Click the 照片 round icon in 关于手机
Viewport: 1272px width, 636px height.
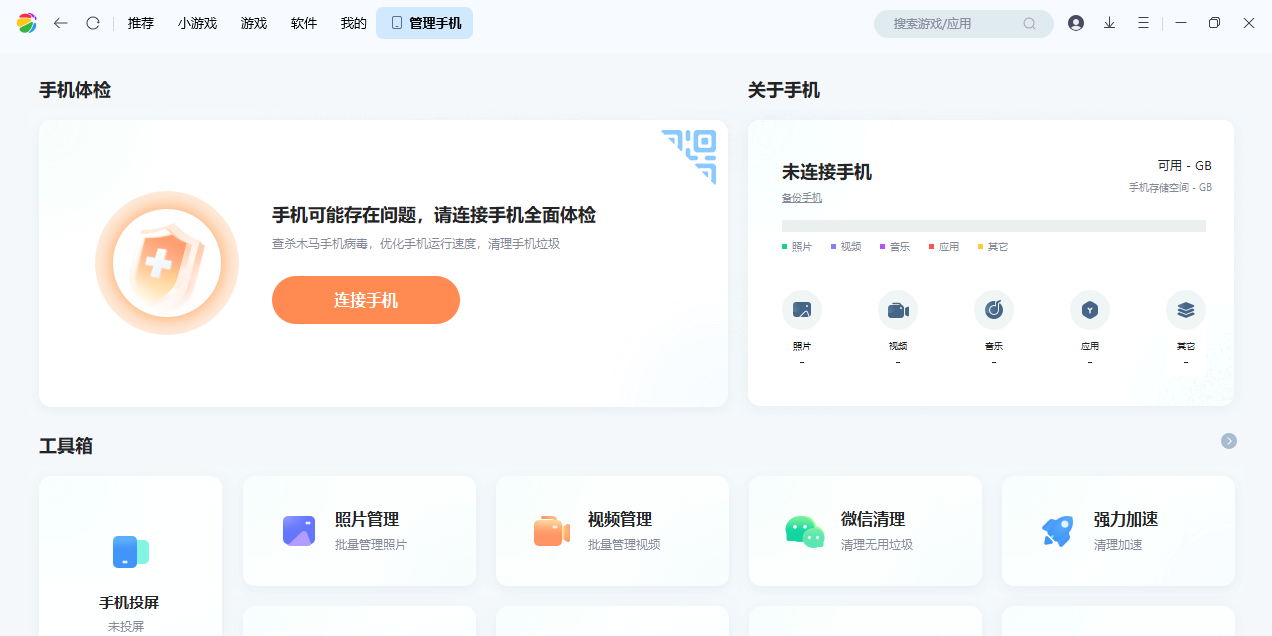point(802,310)
